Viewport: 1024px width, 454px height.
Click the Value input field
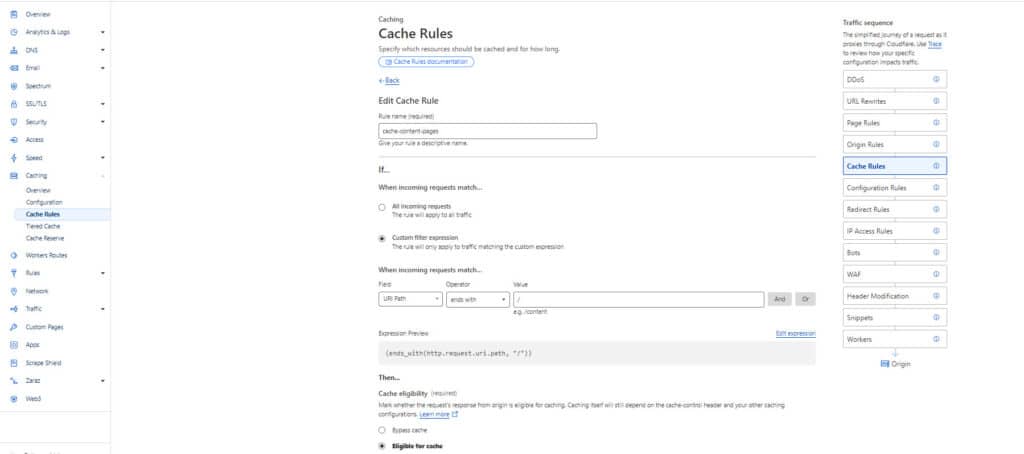(639, 299)
